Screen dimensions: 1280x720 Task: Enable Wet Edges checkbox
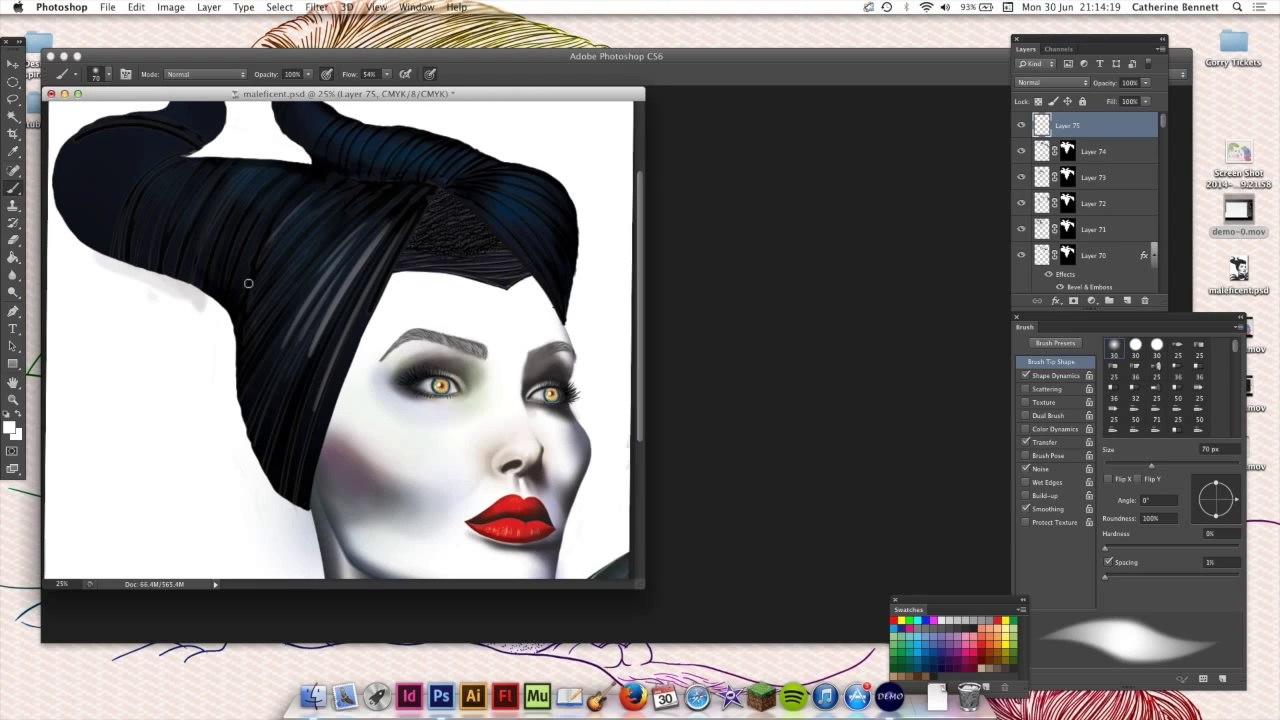click(x=1025, y=482)
